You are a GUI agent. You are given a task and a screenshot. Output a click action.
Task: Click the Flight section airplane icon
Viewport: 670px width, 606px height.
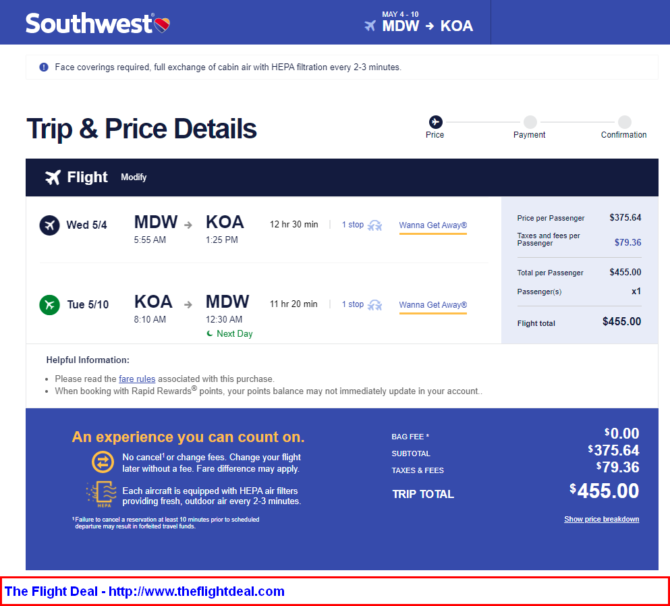click(53, 177)
